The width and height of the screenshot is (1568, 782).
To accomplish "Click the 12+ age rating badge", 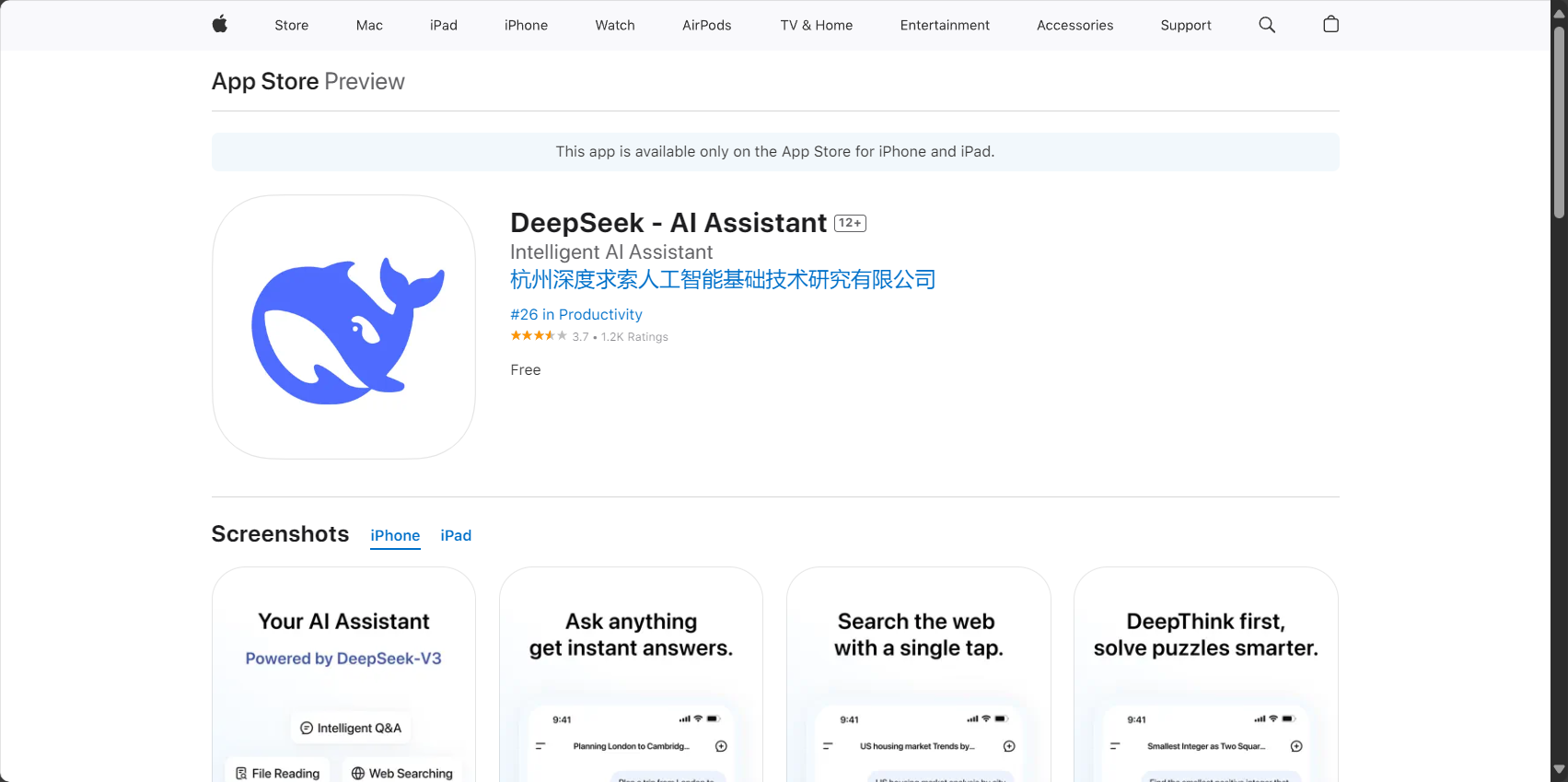I will click(850, 223).
